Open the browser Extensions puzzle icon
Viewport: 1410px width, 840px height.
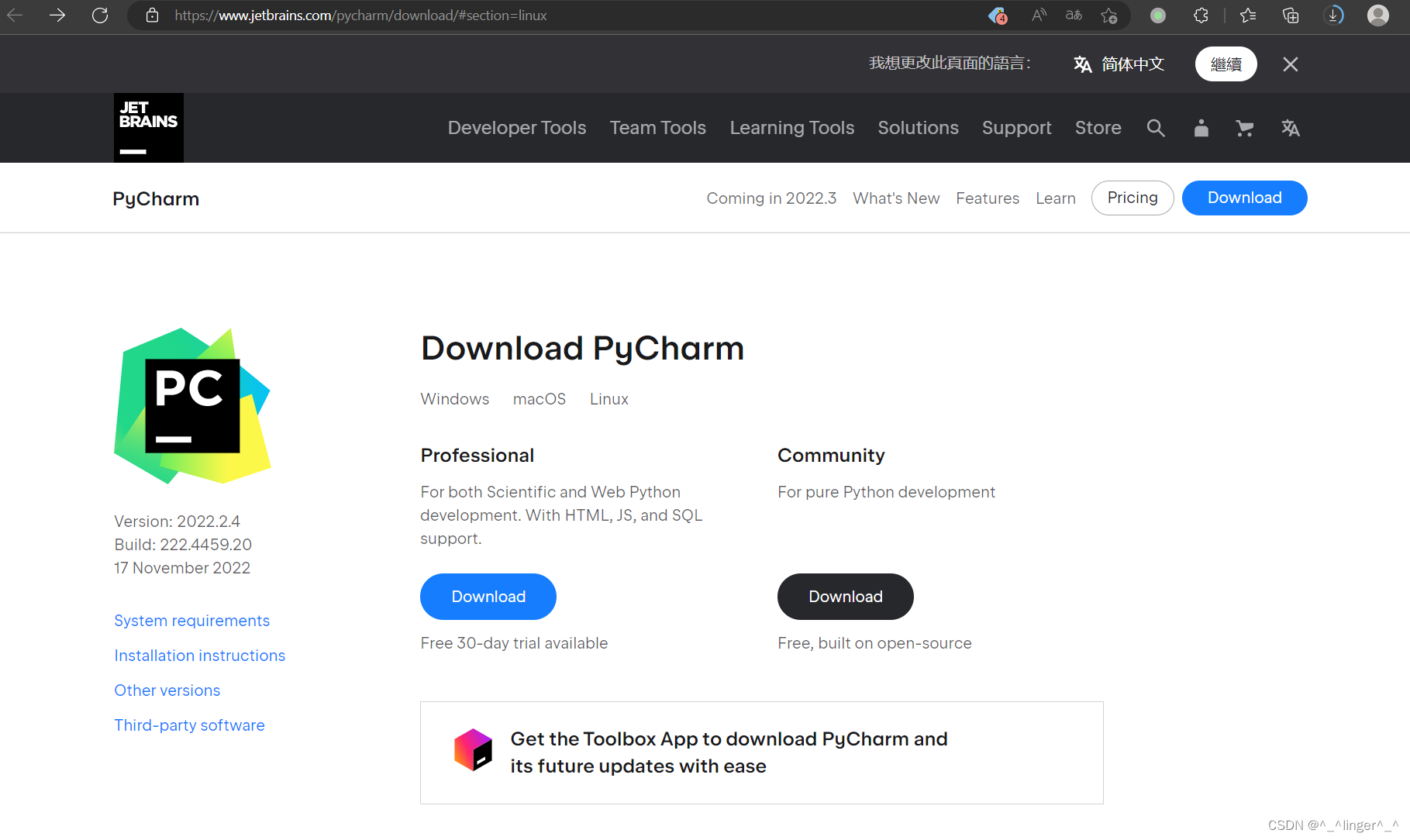[1201, 15]
